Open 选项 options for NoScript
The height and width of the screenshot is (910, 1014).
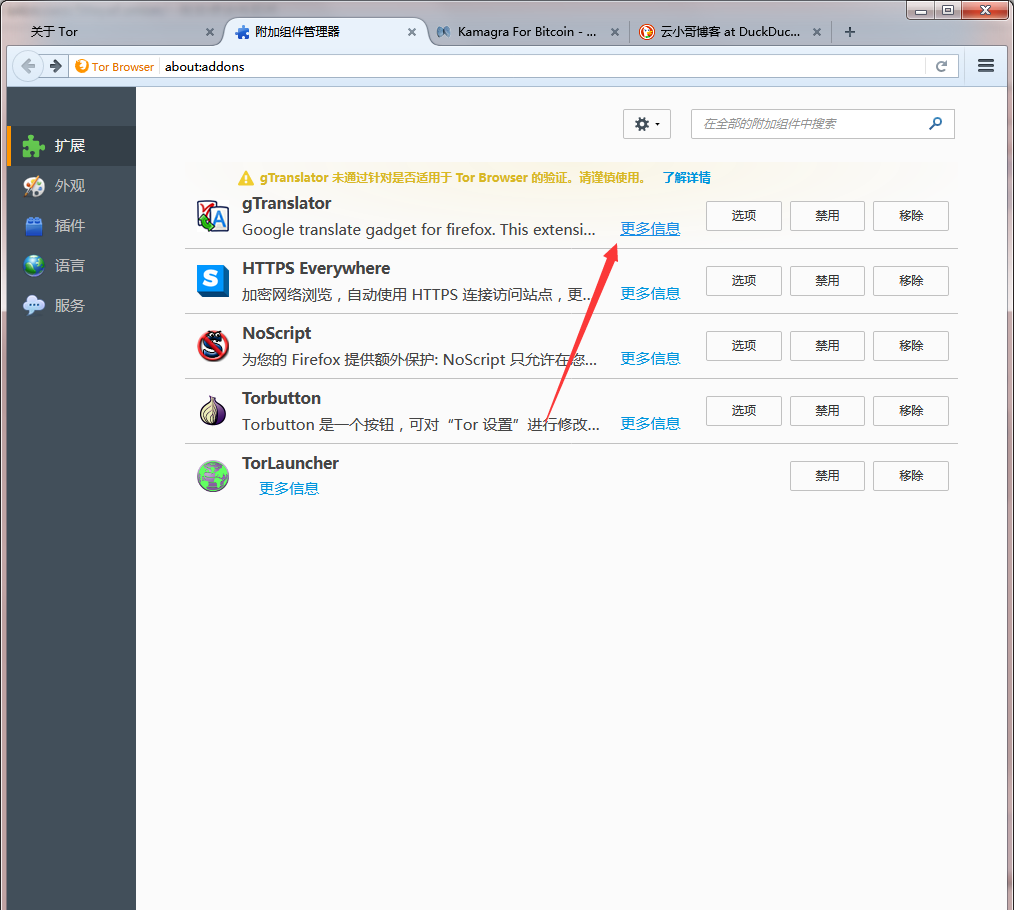tap(744, 346)
